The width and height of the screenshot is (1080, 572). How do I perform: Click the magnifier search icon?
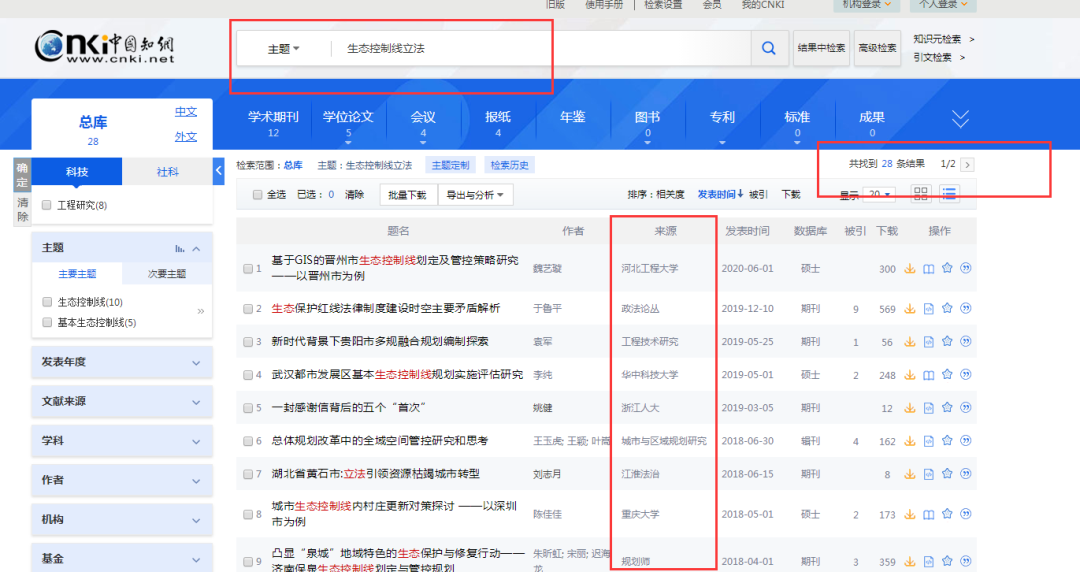click(x=768, y=48)
